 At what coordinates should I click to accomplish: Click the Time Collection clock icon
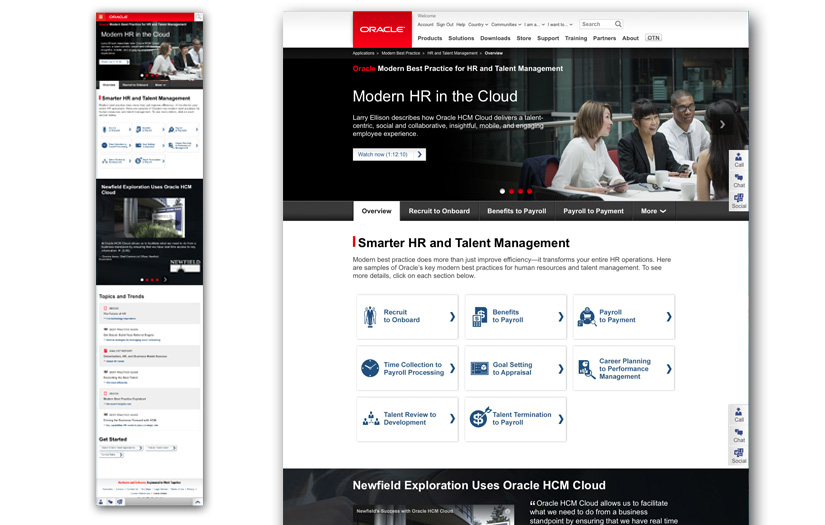(370, 368)
